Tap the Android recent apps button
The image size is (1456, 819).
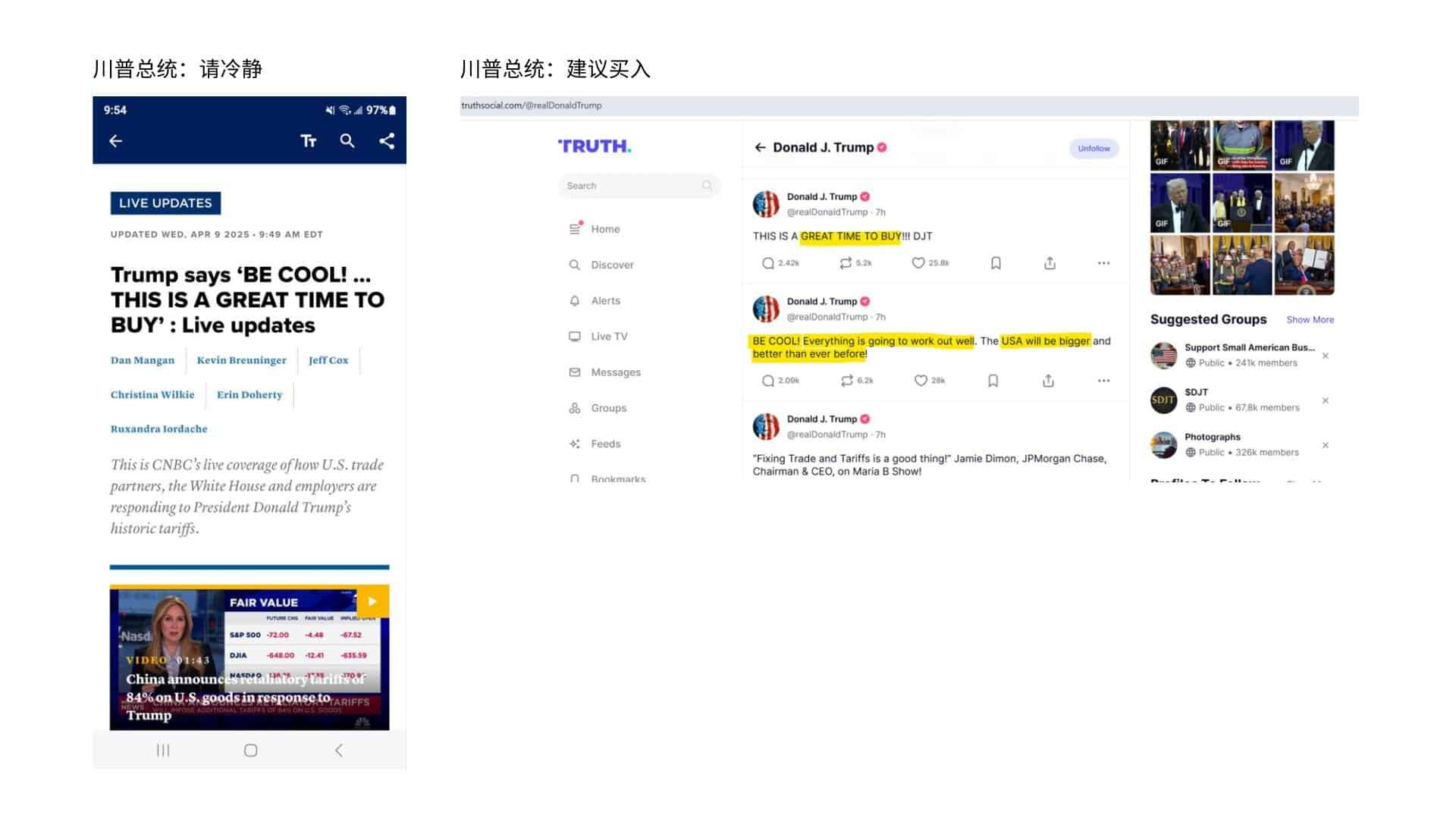click(x=163, y=750)
